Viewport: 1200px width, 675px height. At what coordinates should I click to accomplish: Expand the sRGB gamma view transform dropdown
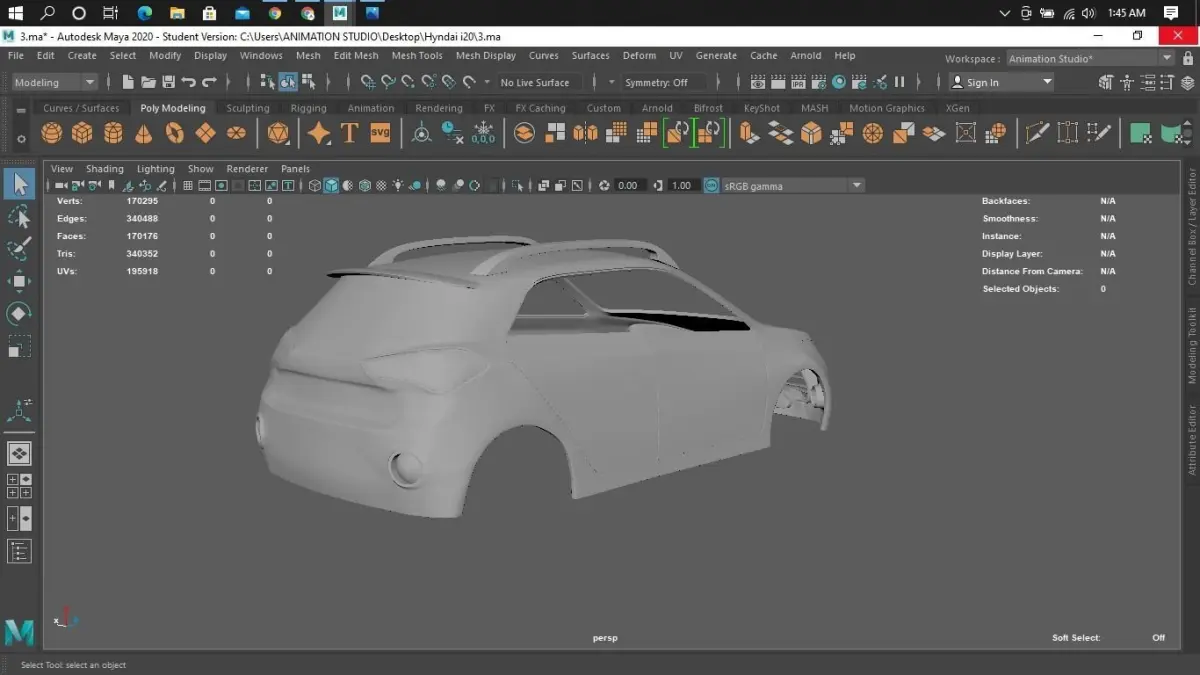[856, 186]
